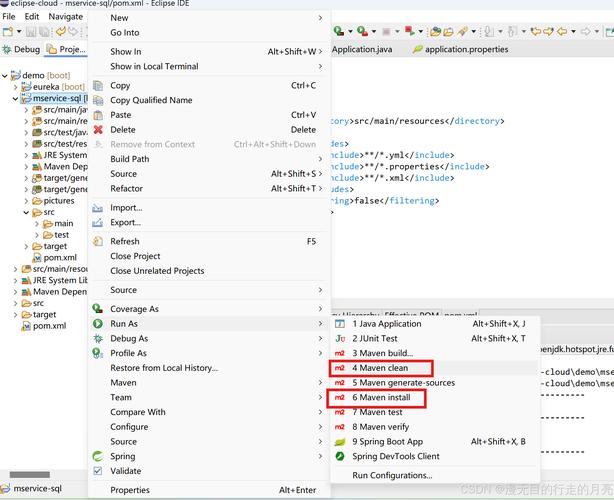Click the Debug As bug icon
Image resolution: width=614 pixels, height=500 pixels.
pos(98,339)
